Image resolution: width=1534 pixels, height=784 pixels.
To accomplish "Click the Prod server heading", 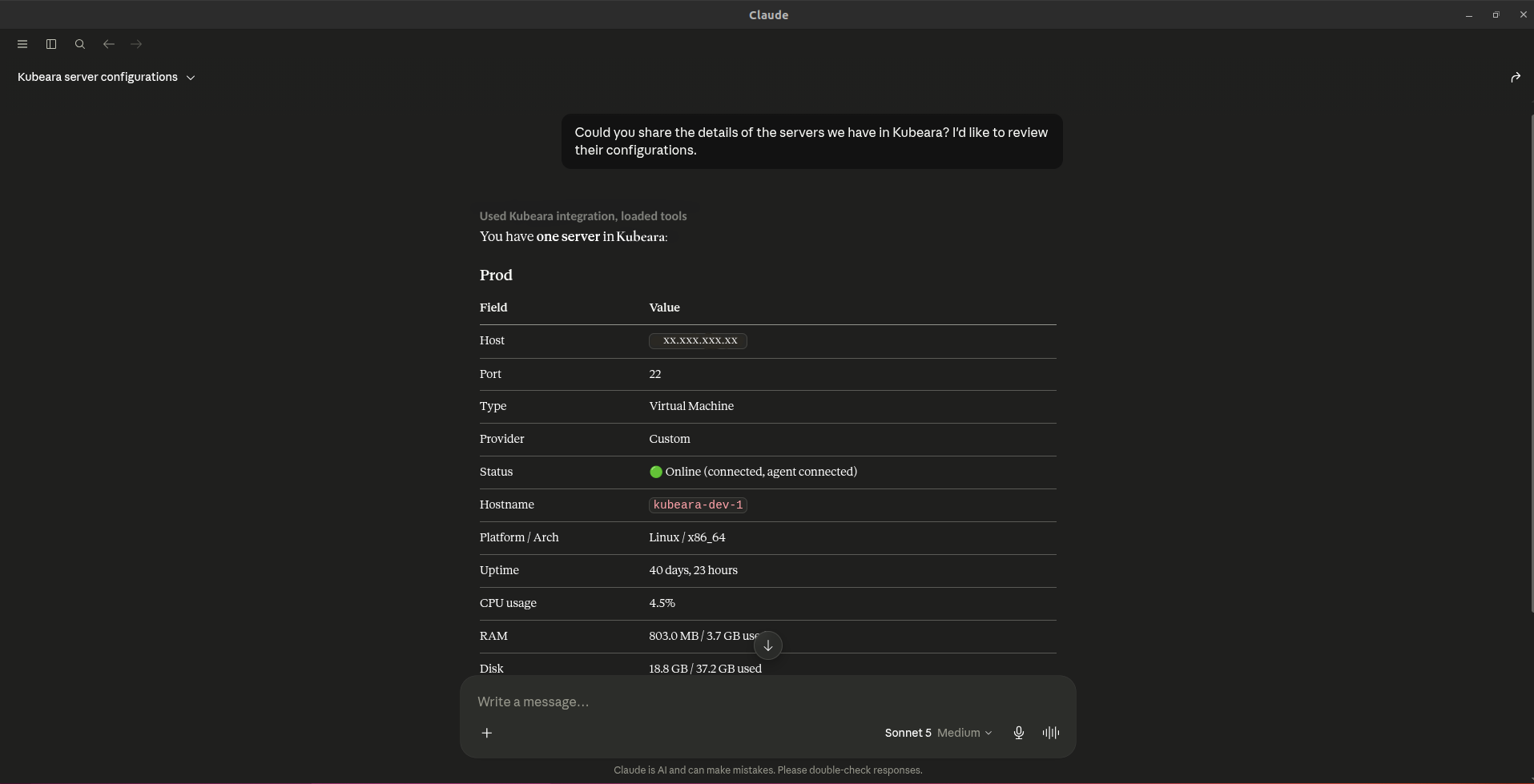I will 496,275.
